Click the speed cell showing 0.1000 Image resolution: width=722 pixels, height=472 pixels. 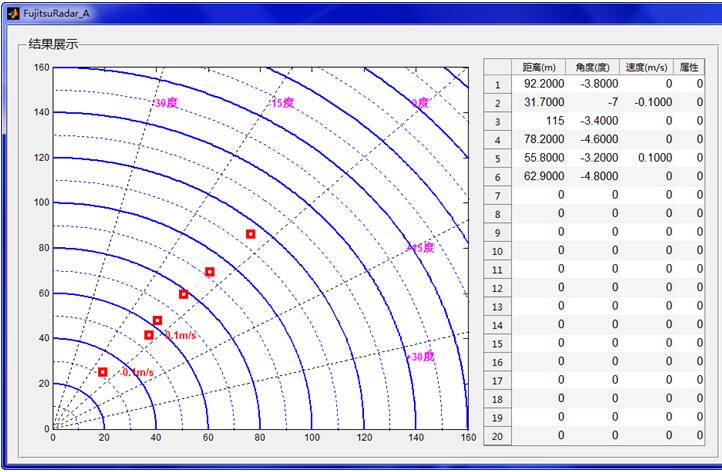[646, 159]
